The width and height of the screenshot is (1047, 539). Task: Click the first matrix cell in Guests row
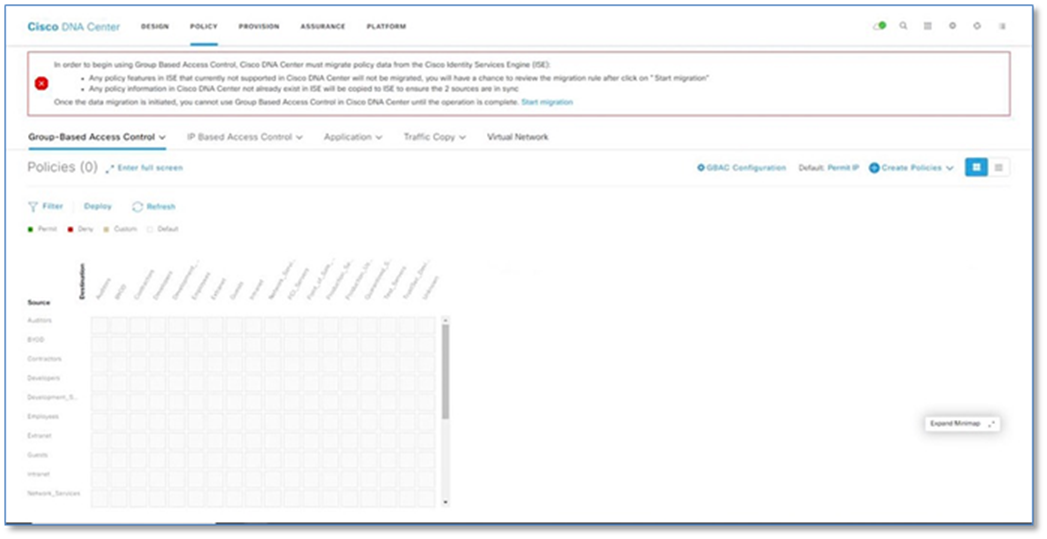click(99, 460)
